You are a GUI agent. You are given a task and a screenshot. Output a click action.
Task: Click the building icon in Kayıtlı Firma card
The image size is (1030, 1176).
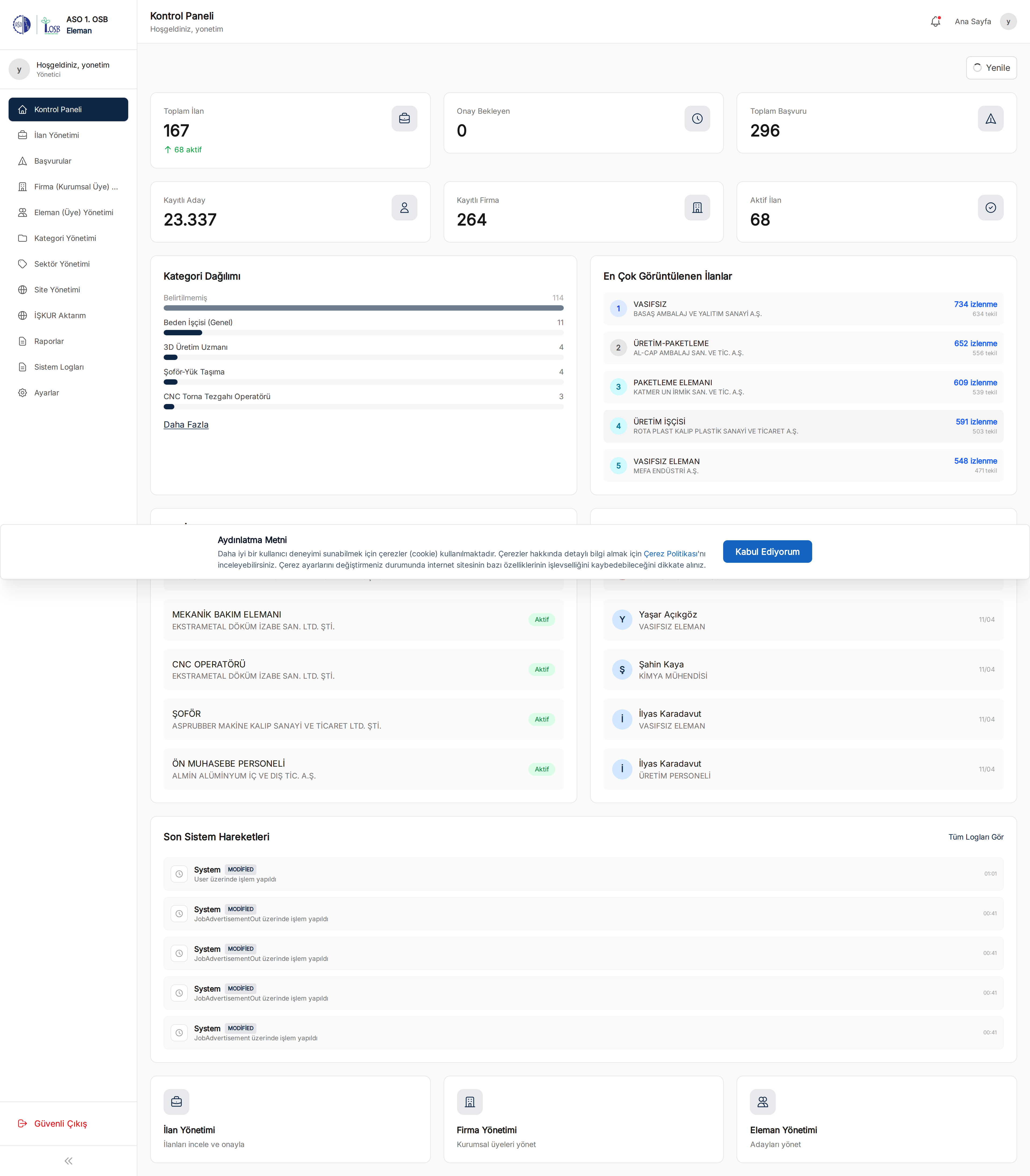697,208
